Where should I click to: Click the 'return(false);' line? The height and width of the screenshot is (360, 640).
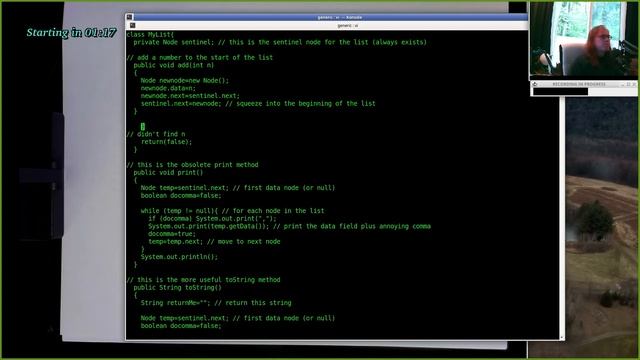pos(166,142)
